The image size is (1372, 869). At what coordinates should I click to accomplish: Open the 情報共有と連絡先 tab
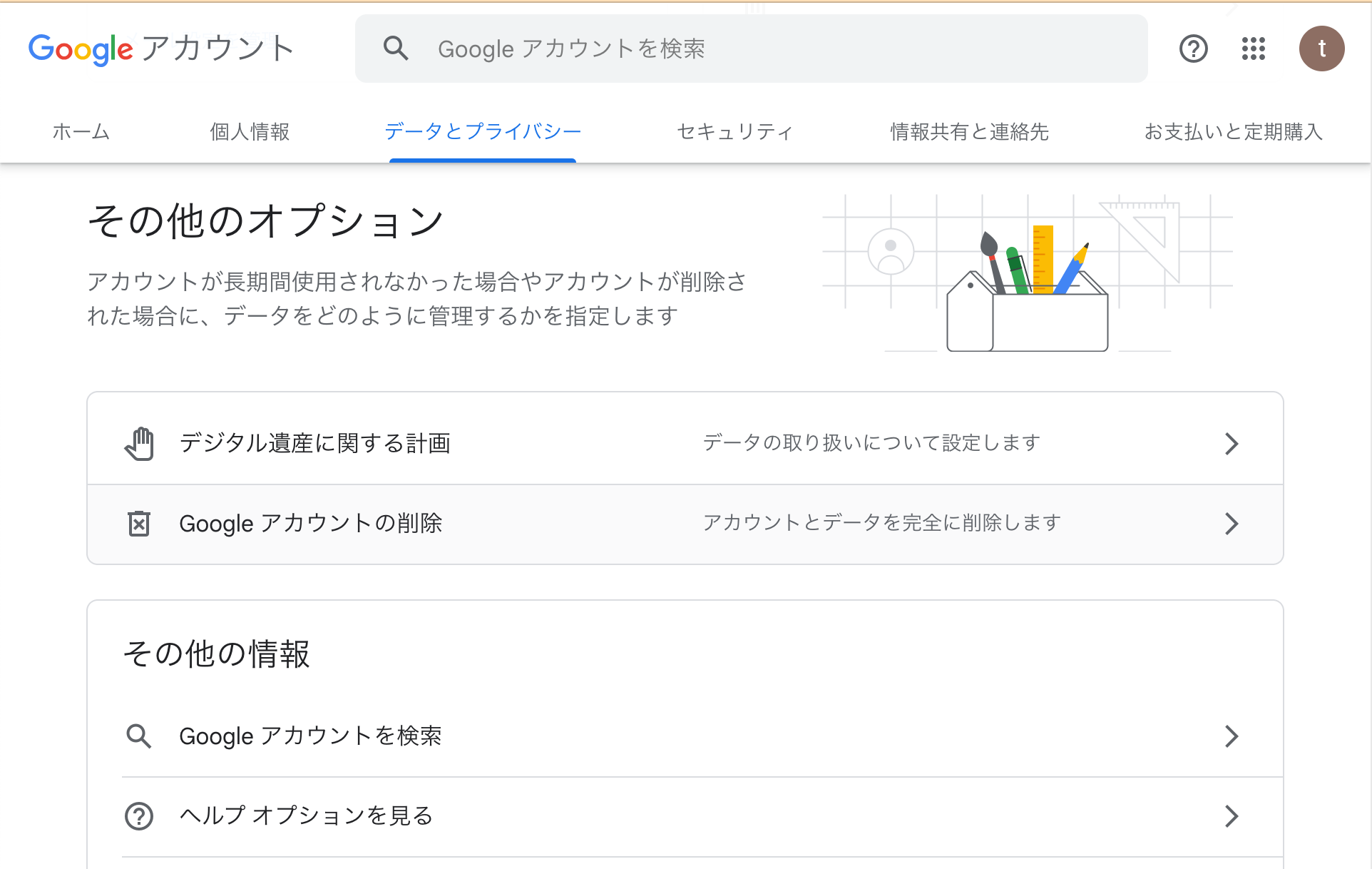pyautogui.click(x=969, y=132)
